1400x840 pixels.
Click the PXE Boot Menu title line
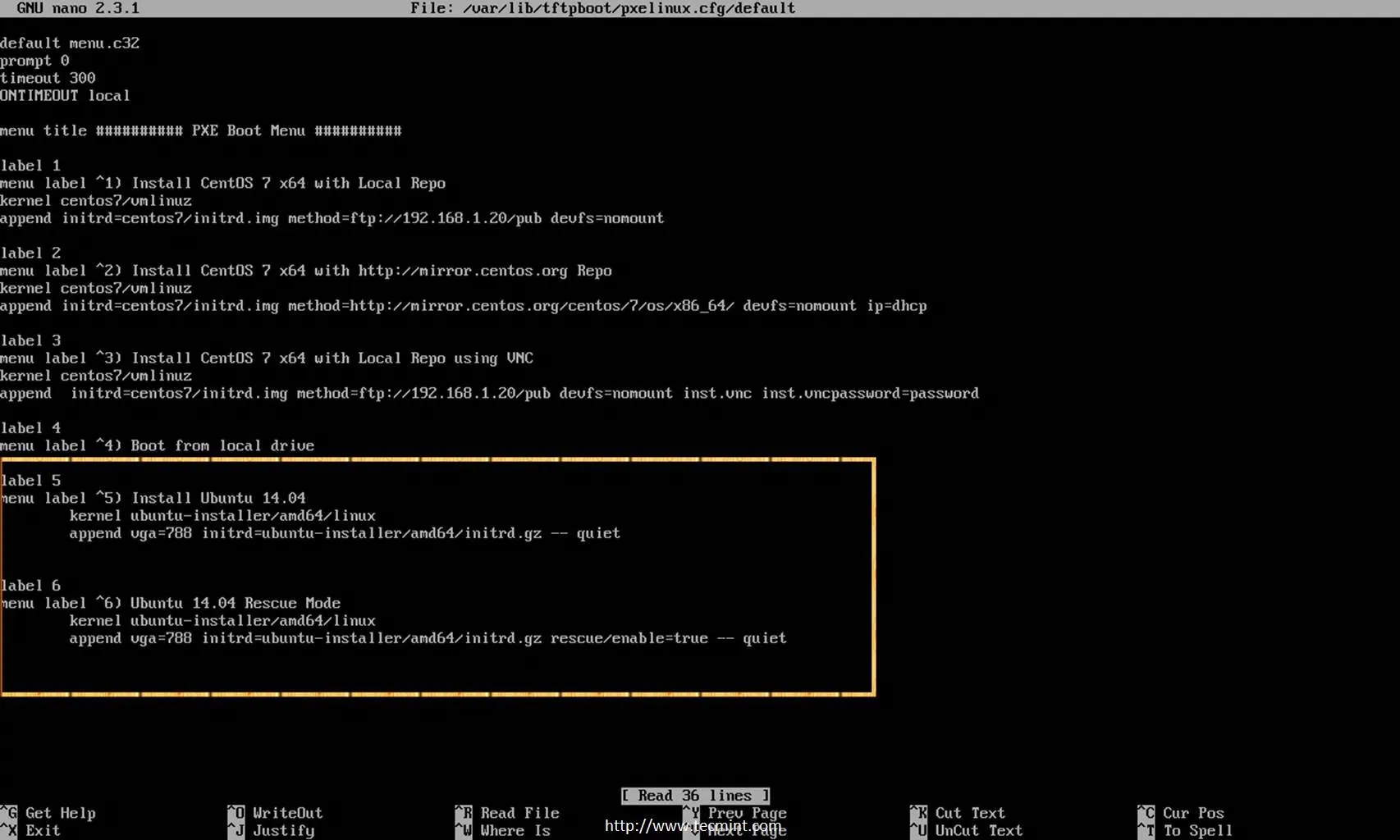201,130
